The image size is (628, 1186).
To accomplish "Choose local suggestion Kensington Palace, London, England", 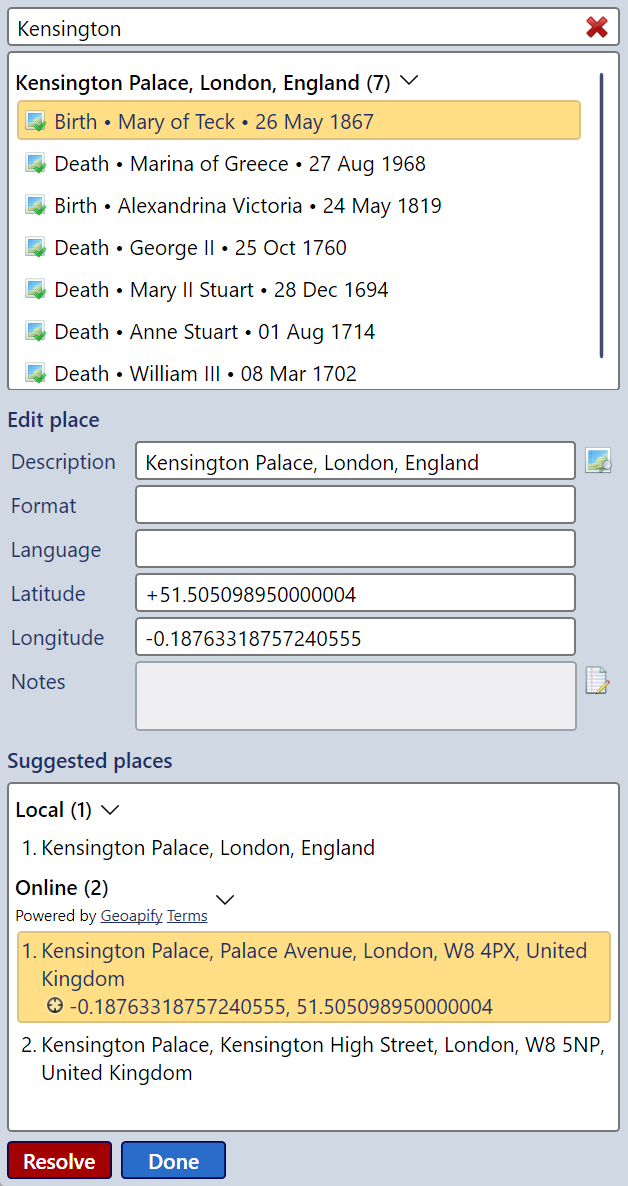I will (208, 848).
